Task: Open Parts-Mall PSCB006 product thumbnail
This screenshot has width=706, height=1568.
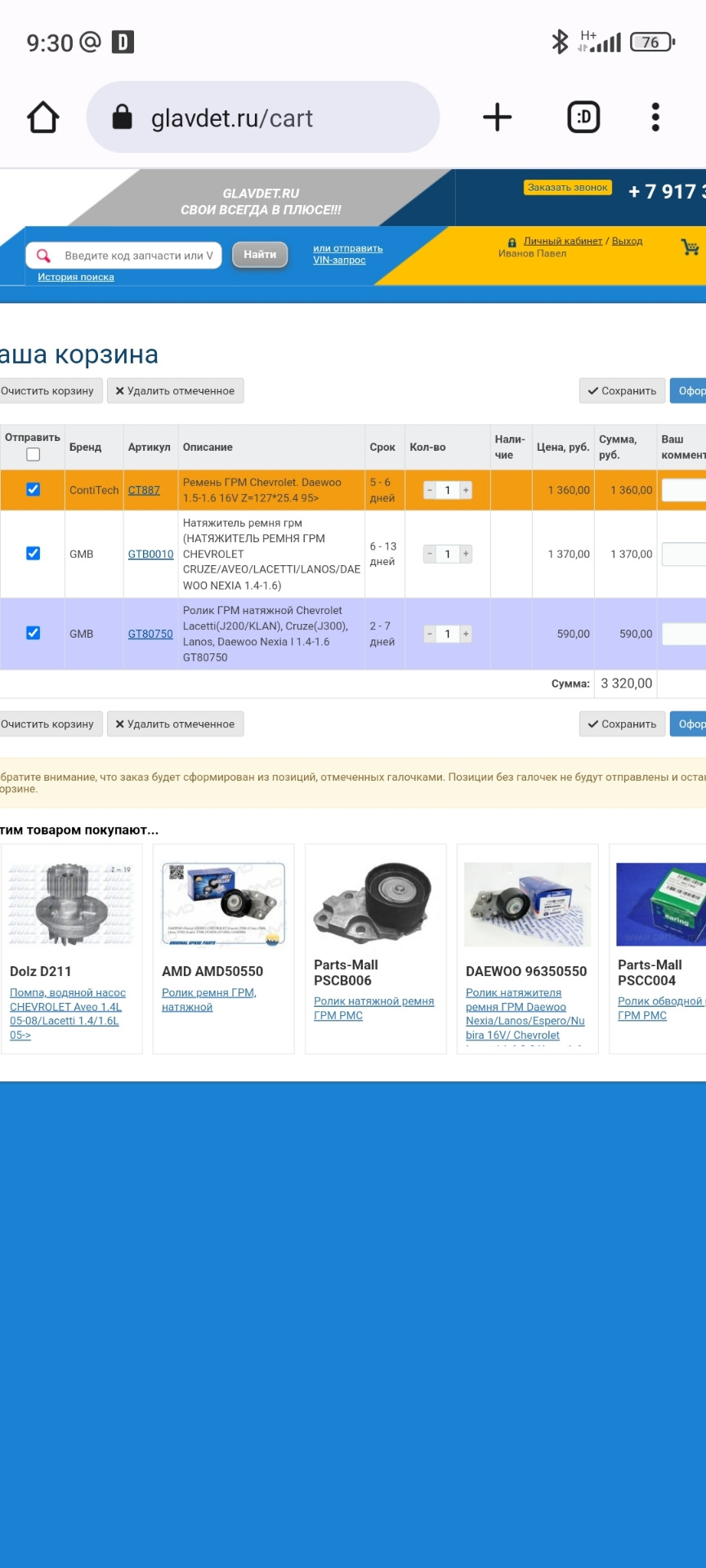Action: (375, 904)
